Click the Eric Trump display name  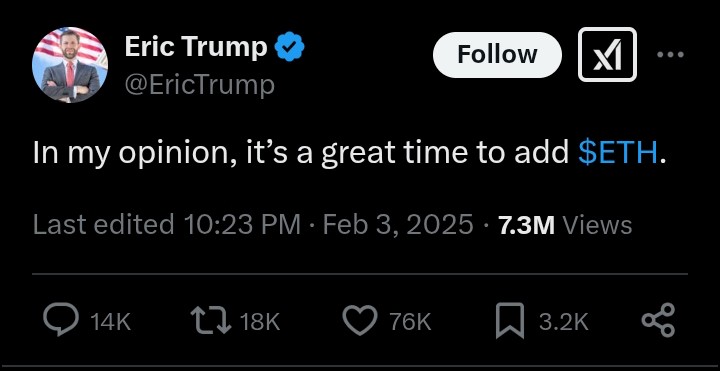(x=196, y=46)
